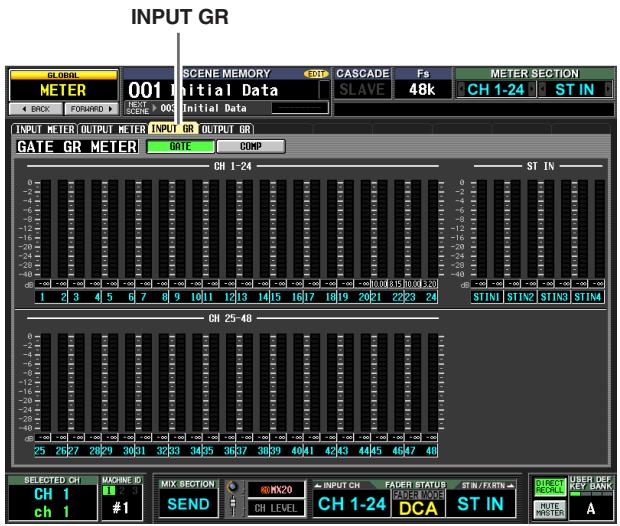The width and height of the screenshot is (620, 526).
Task: Click the SELECTED CH CH 1 display
Action: point(53,502)
